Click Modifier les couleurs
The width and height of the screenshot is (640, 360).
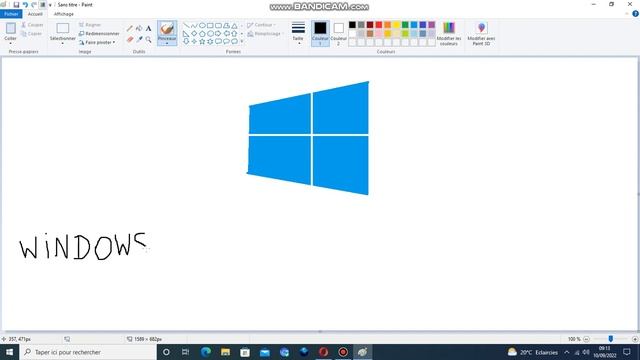(449, 33)
